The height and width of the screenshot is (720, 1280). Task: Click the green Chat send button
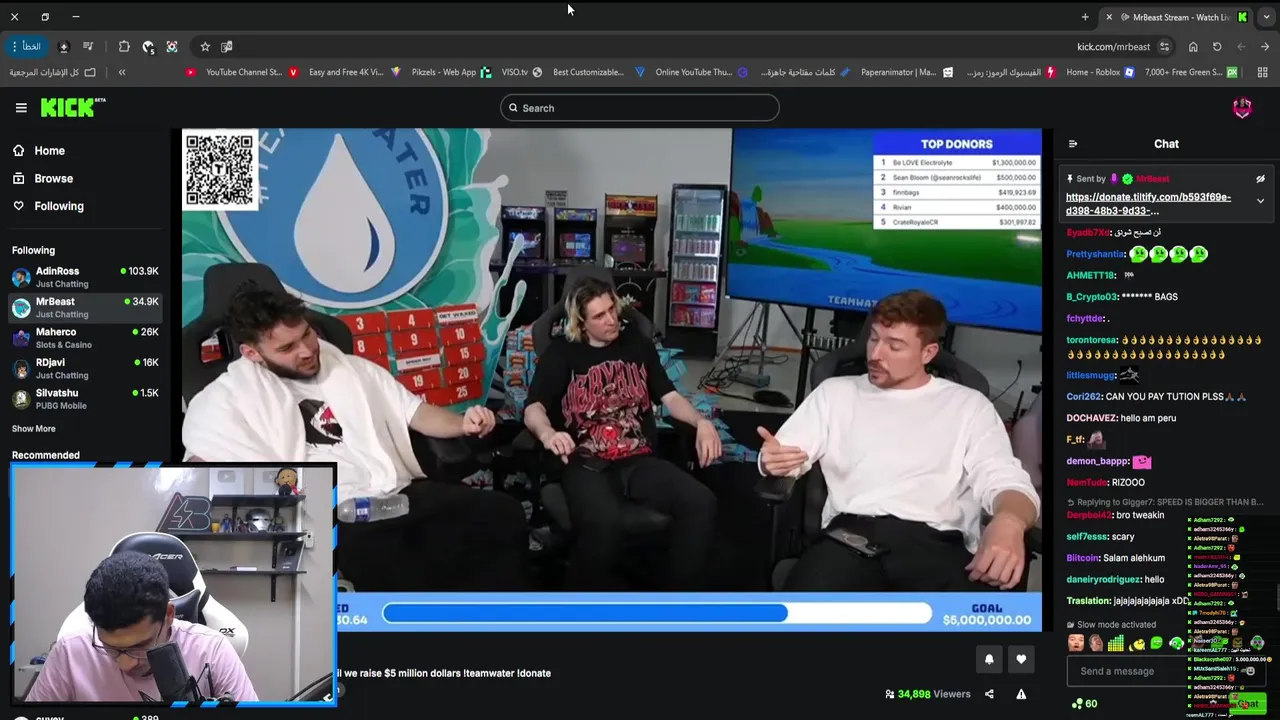1248,704
